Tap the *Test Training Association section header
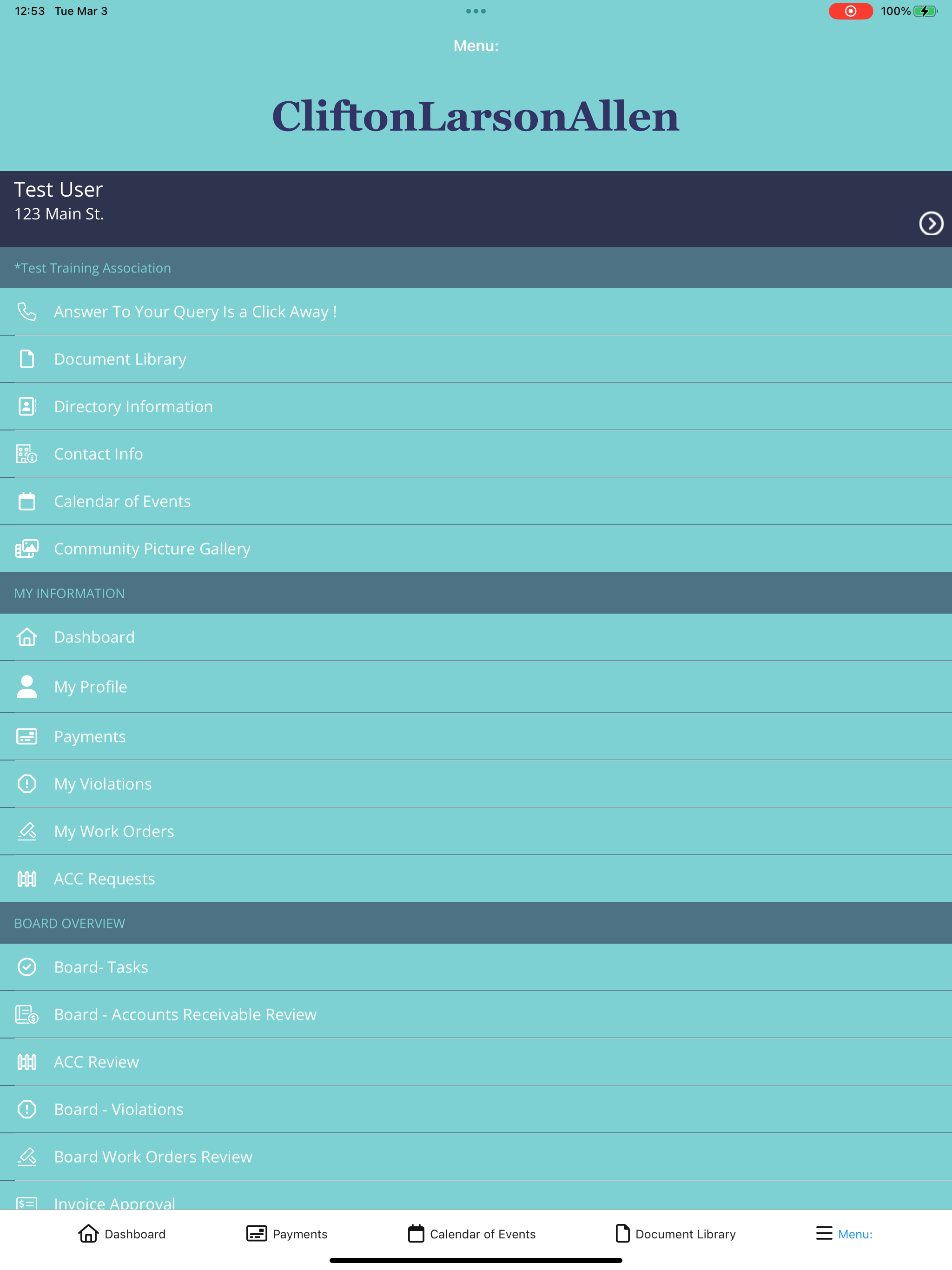This screenshot has height=1270, width=952. 476,268
